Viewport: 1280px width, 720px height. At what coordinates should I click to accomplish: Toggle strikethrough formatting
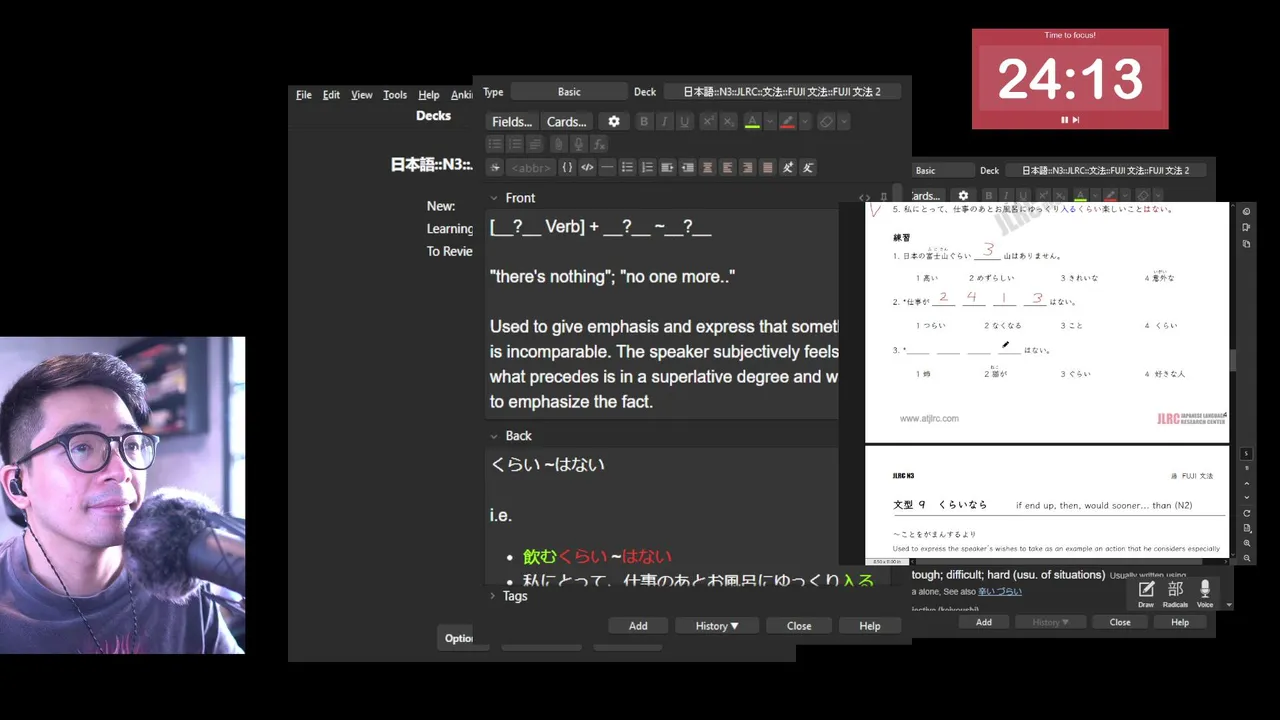(494, 167)
